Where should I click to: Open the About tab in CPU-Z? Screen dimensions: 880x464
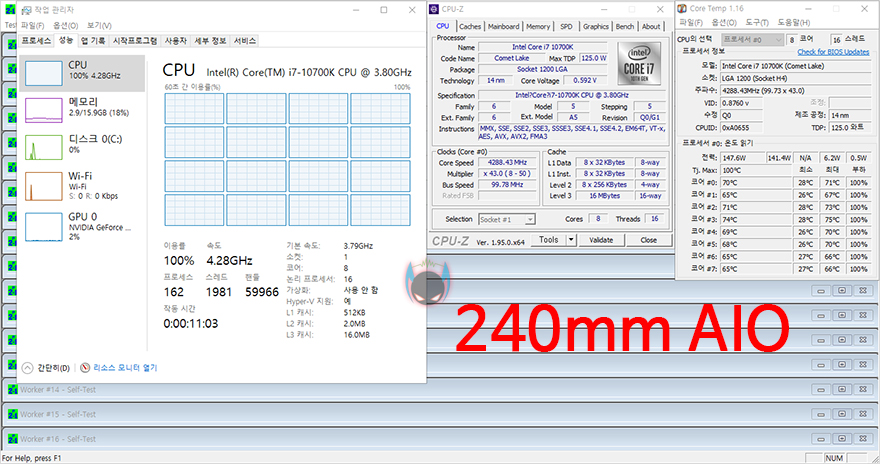(651, 26)
